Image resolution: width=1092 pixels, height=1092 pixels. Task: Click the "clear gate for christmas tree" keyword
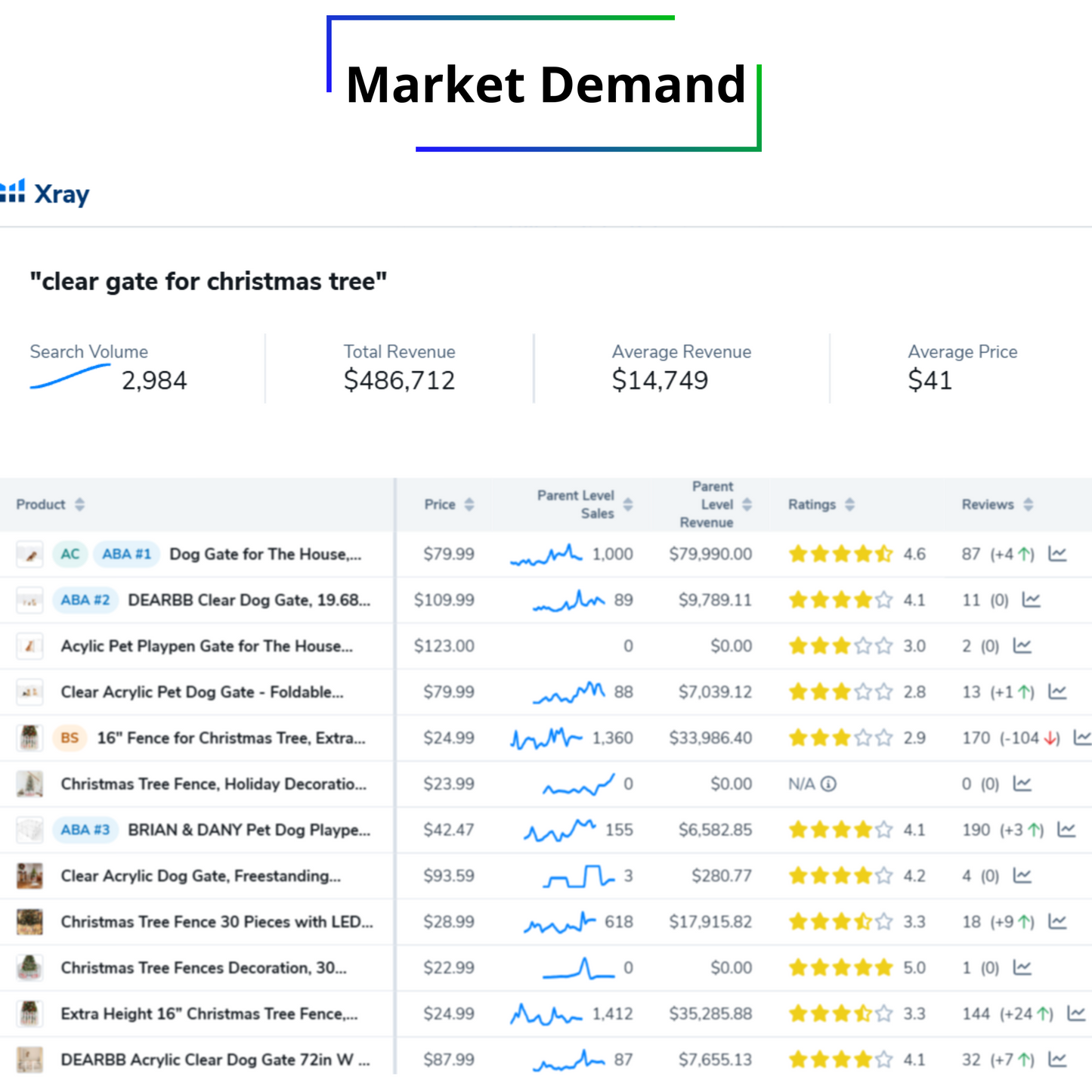209,281
